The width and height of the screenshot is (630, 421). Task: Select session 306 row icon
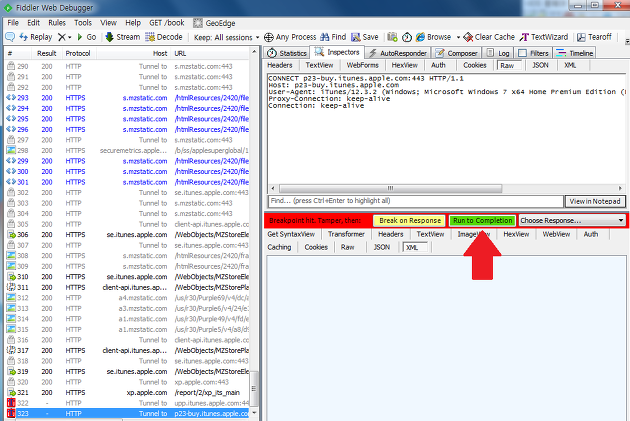click(11, 235)
